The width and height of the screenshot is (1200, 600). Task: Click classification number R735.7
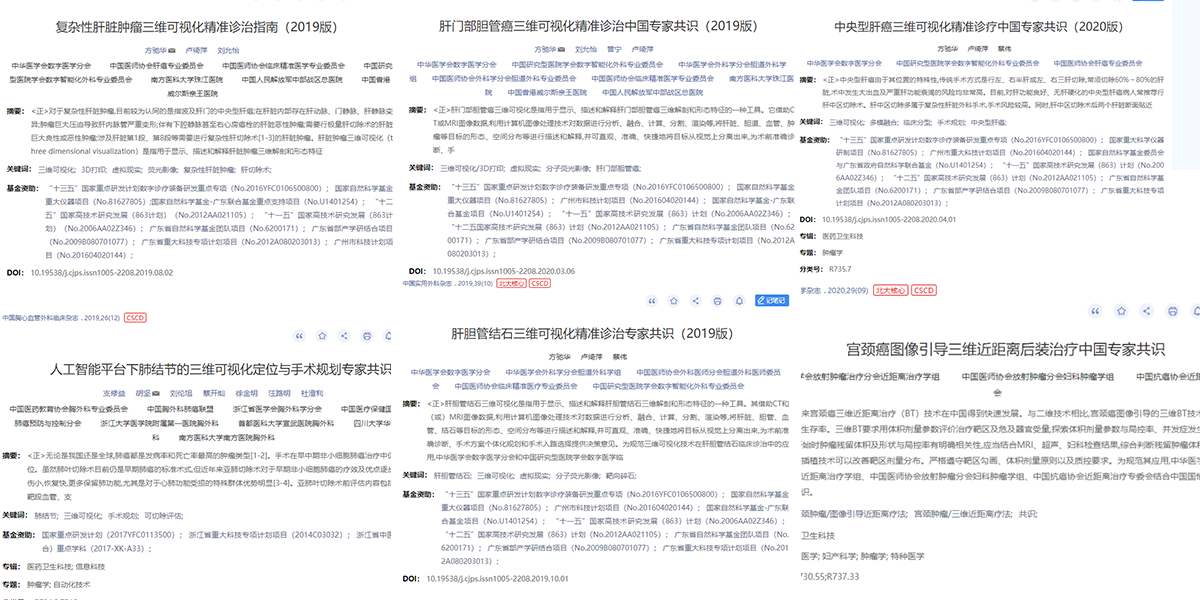[x=841, y=269]
